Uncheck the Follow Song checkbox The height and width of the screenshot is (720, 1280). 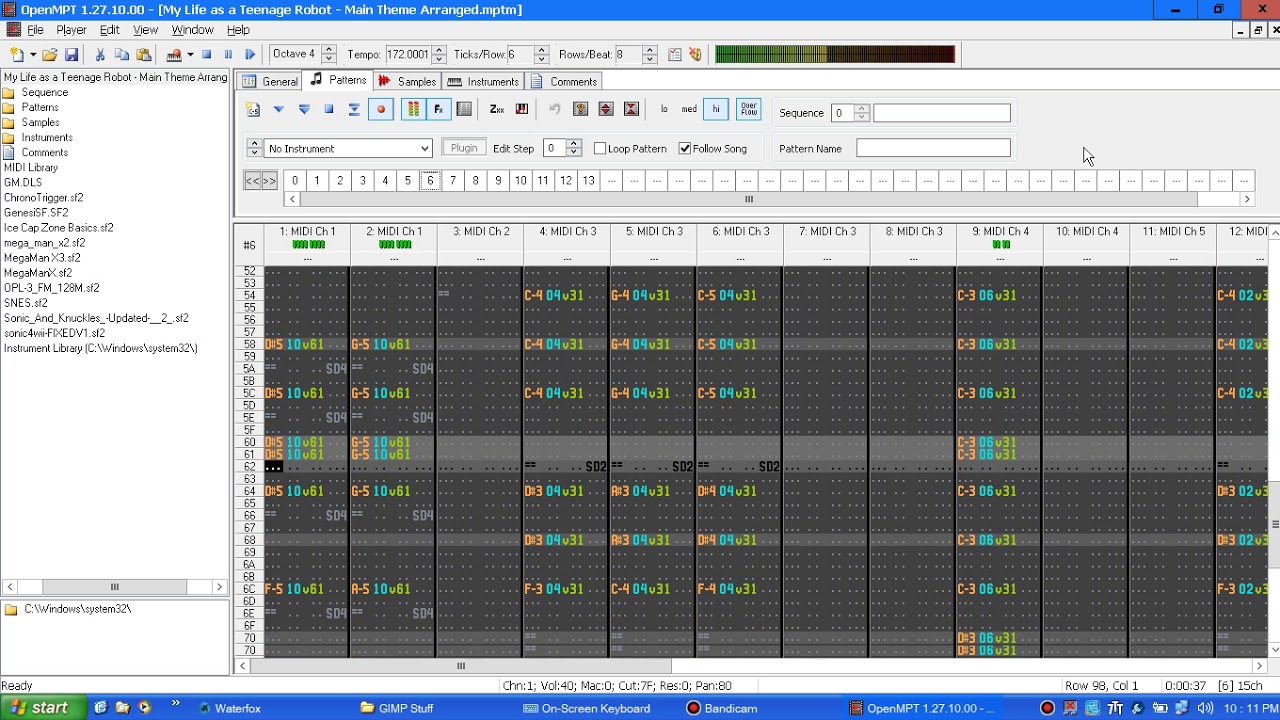[685, 149]
